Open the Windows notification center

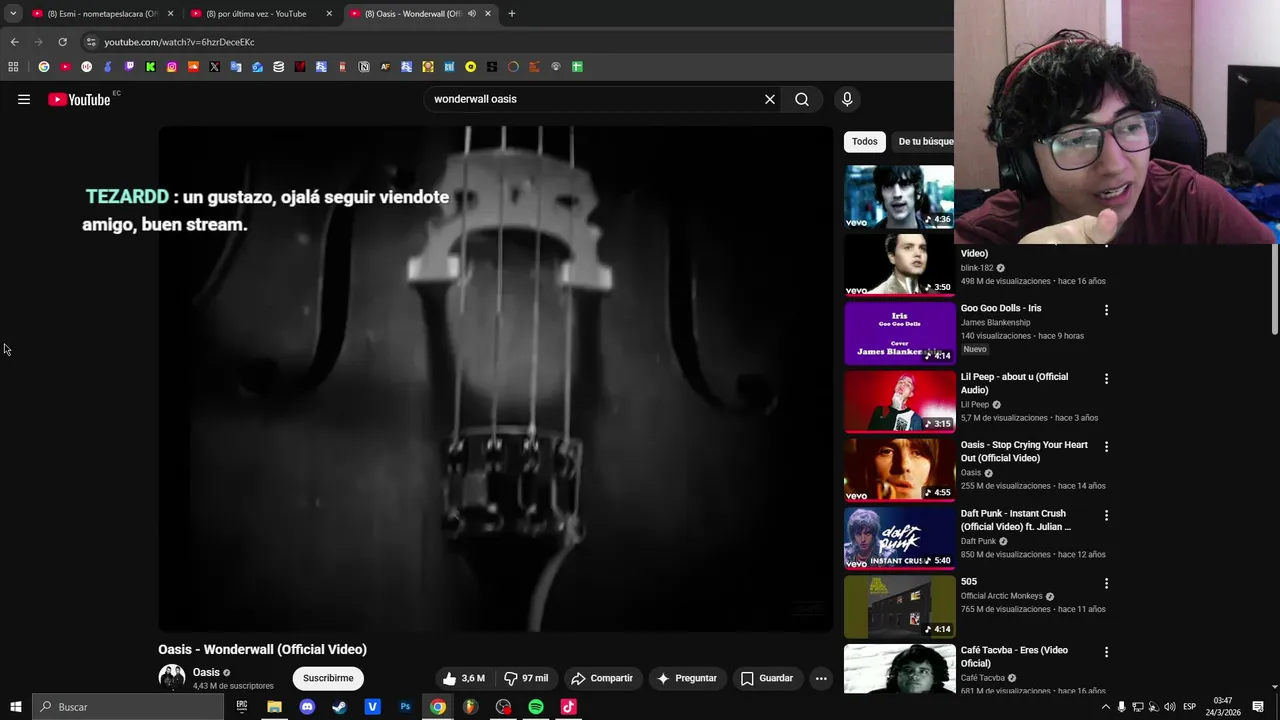point(1258,707)
